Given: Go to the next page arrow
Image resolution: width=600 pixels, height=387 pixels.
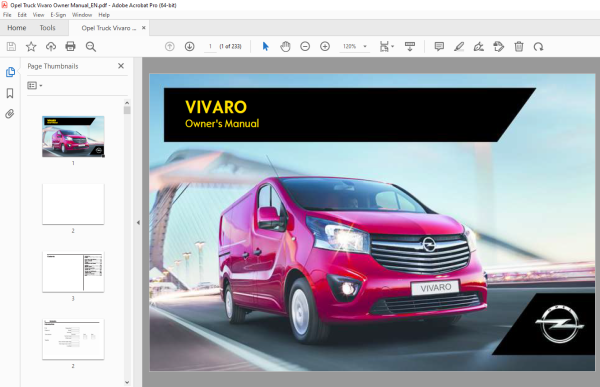Looking at the screenshot, I should (x=189, y=47).
